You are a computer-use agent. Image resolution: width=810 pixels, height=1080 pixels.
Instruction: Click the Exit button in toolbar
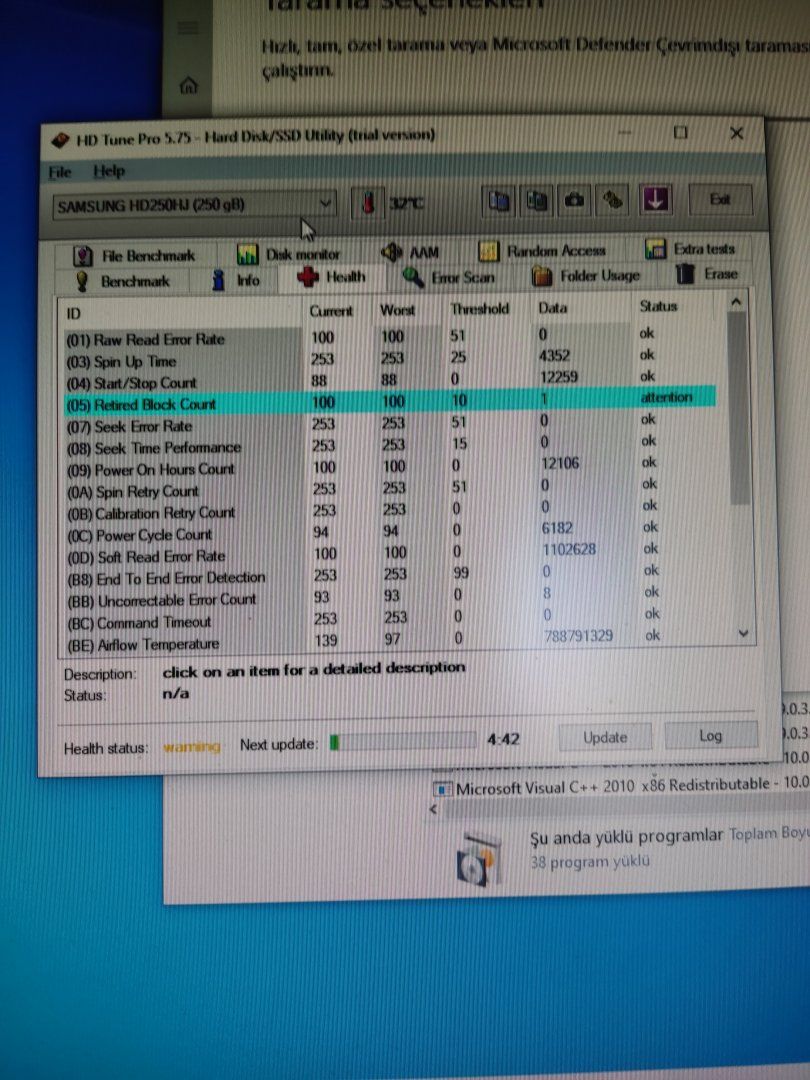(x=720, y=200)
